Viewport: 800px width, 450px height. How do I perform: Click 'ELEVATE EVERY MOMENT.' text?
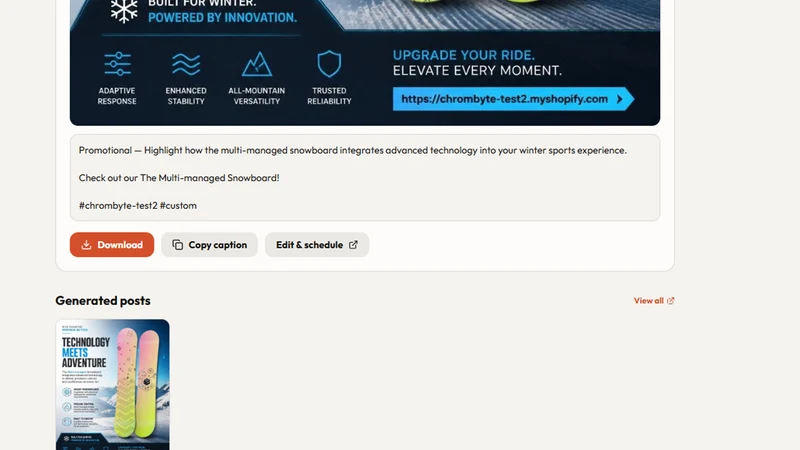tap(477, 70)
